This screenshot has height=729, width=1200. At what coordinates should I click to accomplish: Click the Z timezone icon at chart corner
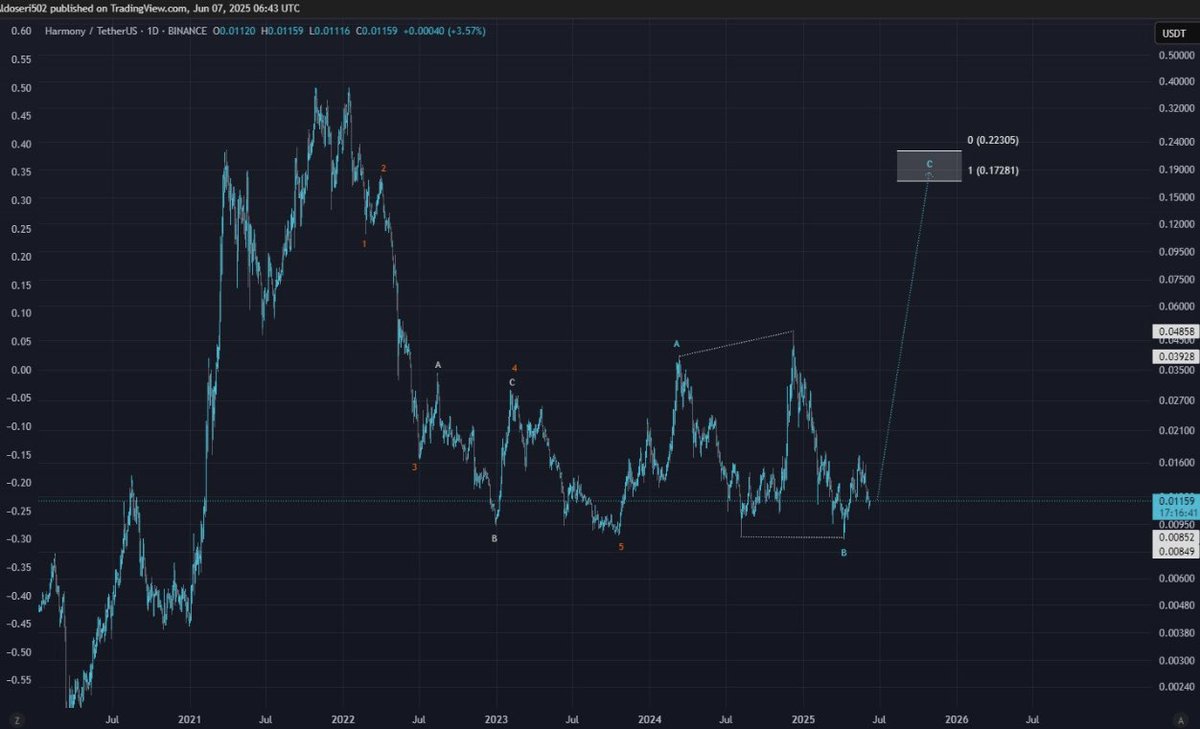(16, 719)
